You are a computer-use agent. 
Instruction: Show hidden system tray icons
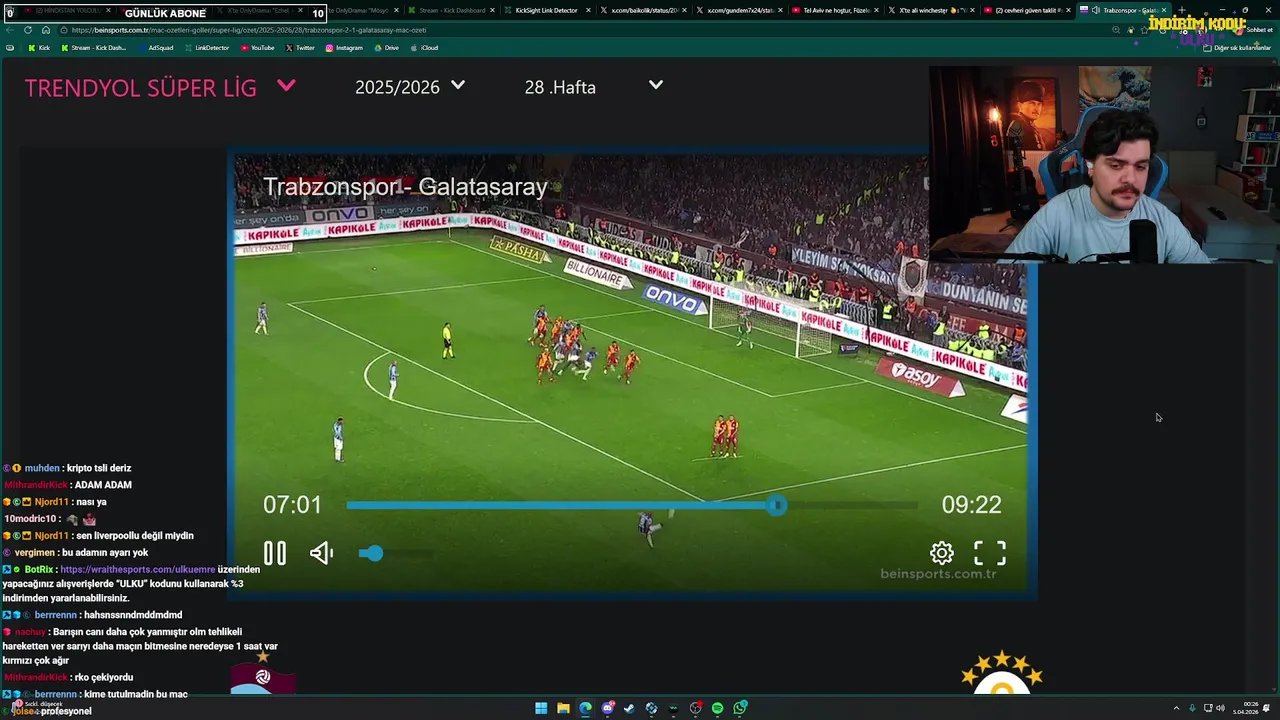[1176, 708]
